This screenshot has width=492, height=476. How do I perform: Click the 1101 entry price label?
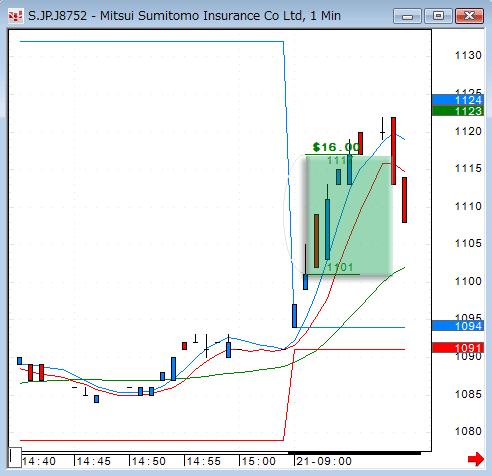click(x=340, y=267)
